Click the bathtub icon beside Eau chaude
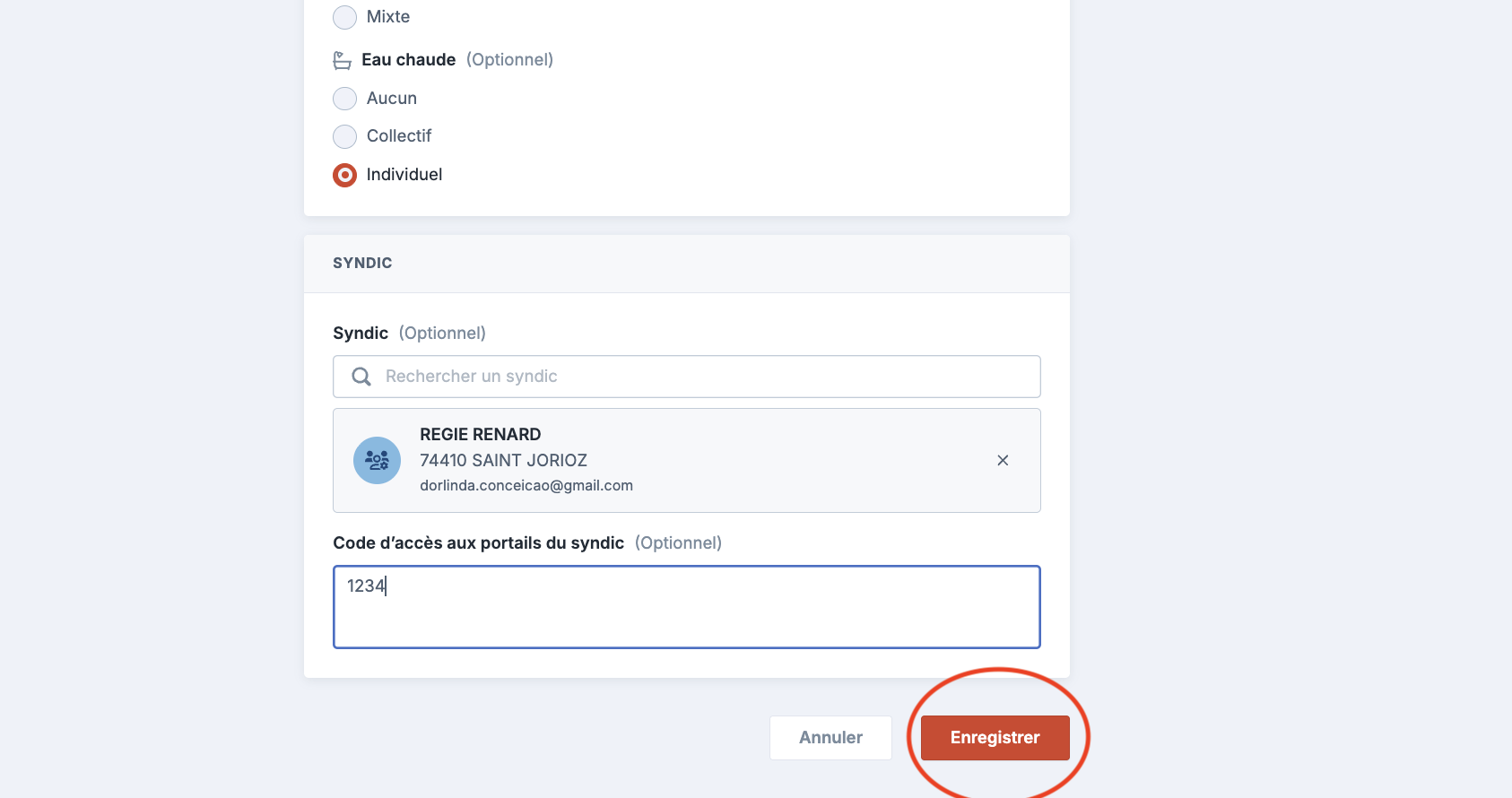Screen dimensions: 1512x798 [x=342, y=60]
